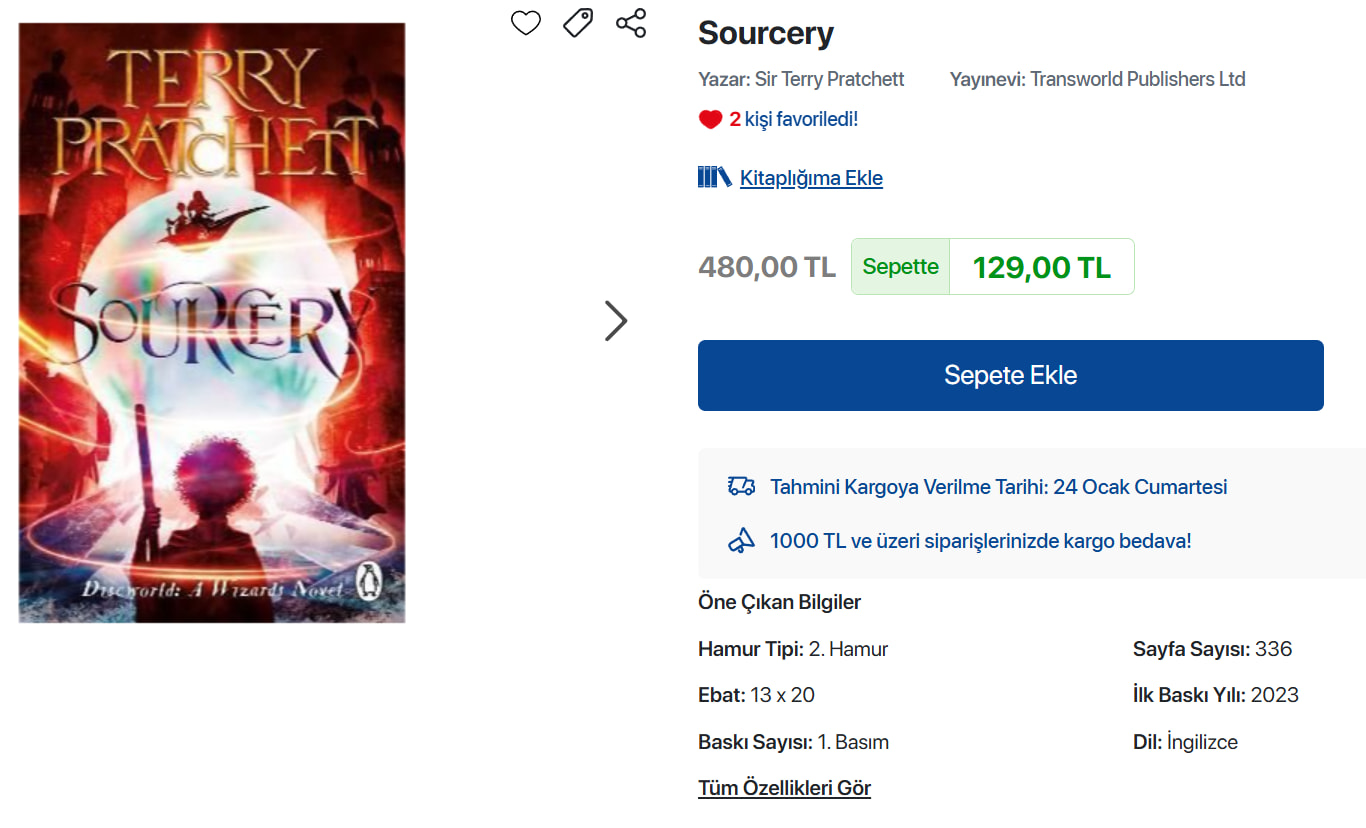Click the delivery truck icon
This screenshot has width=1366, height=828.
[741, 487]
